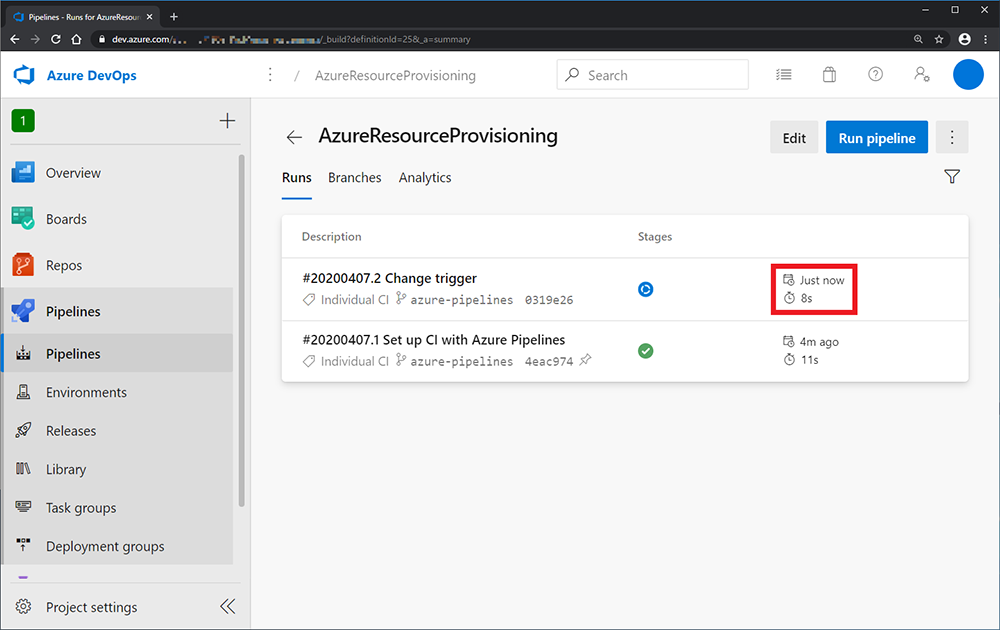Viewport: 1000px width, 630px height.
Task: Select the Pipelines rocket icon heading
Action: tap(23, 311)
